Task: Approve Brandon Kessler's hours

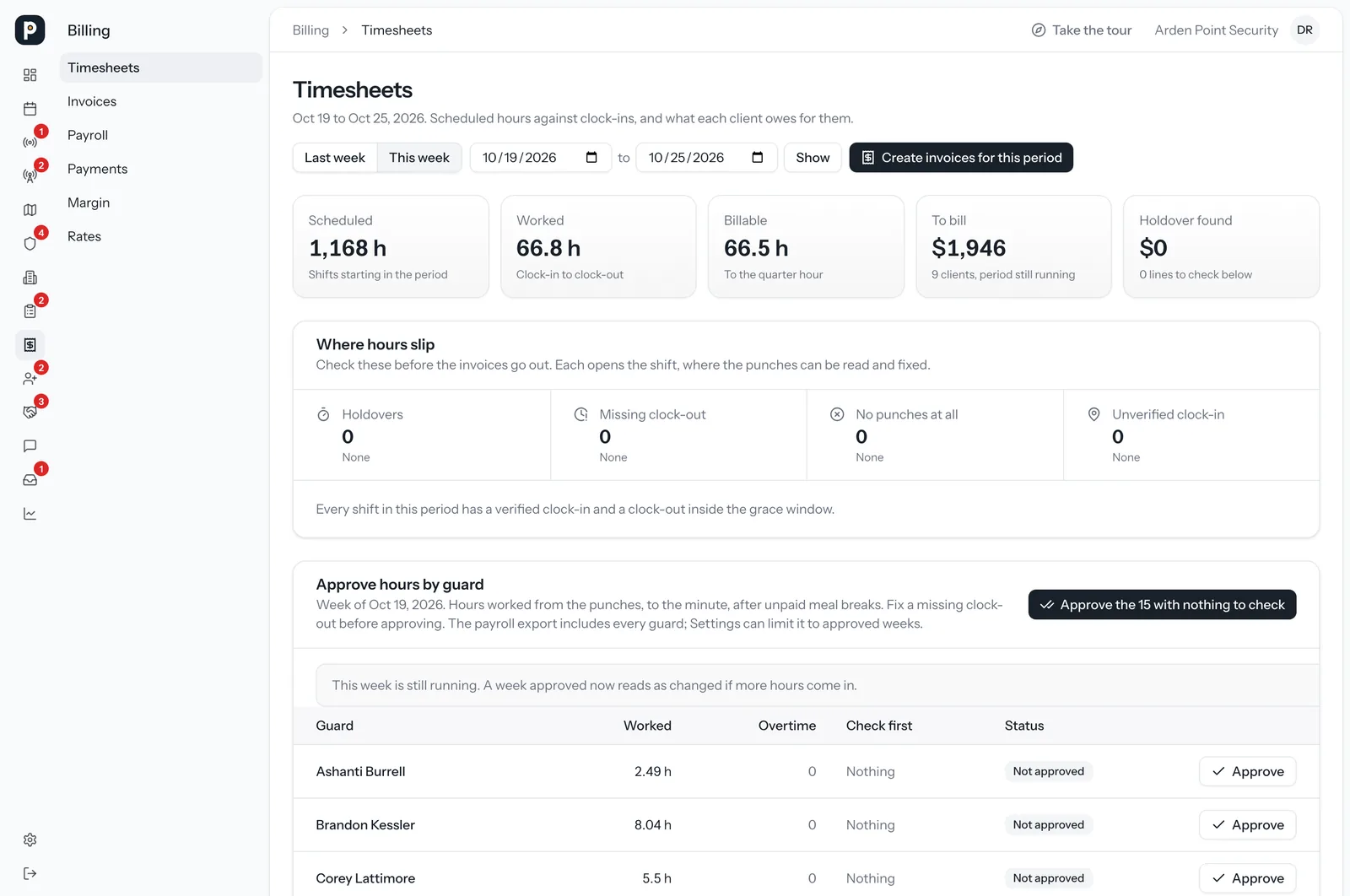Action: click(x=1247, y=825)
